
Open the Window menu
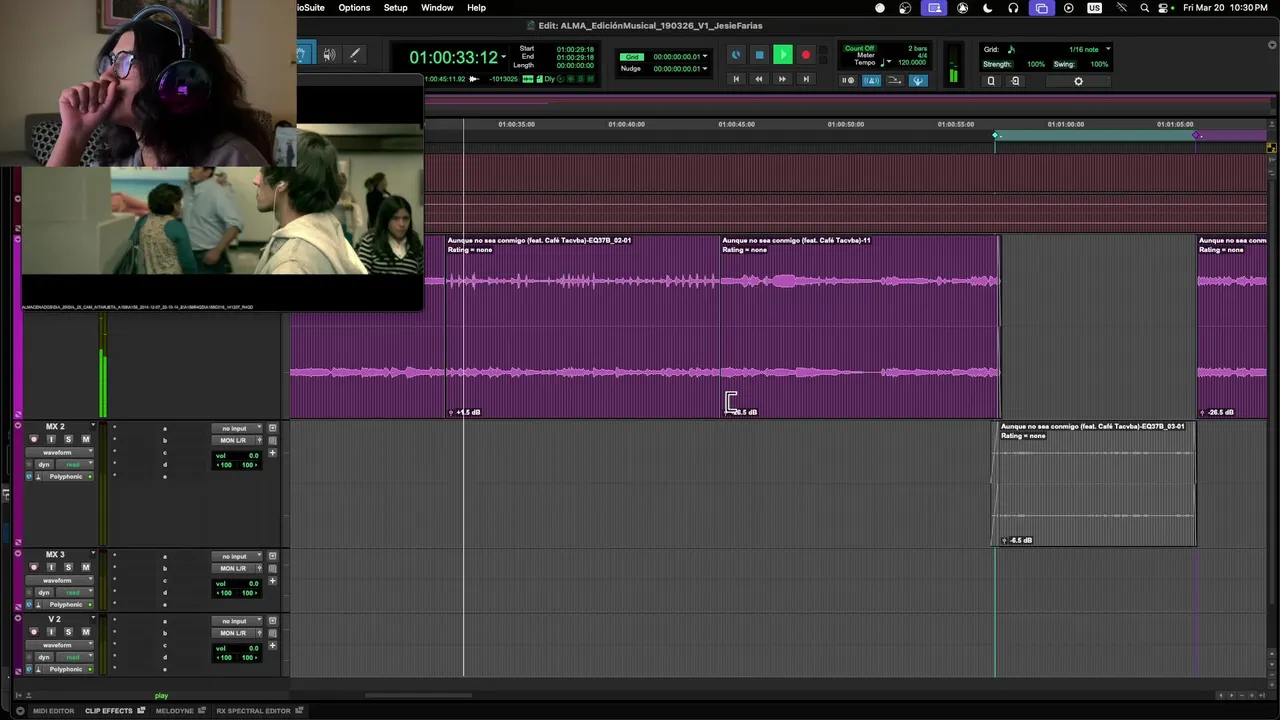437,8
